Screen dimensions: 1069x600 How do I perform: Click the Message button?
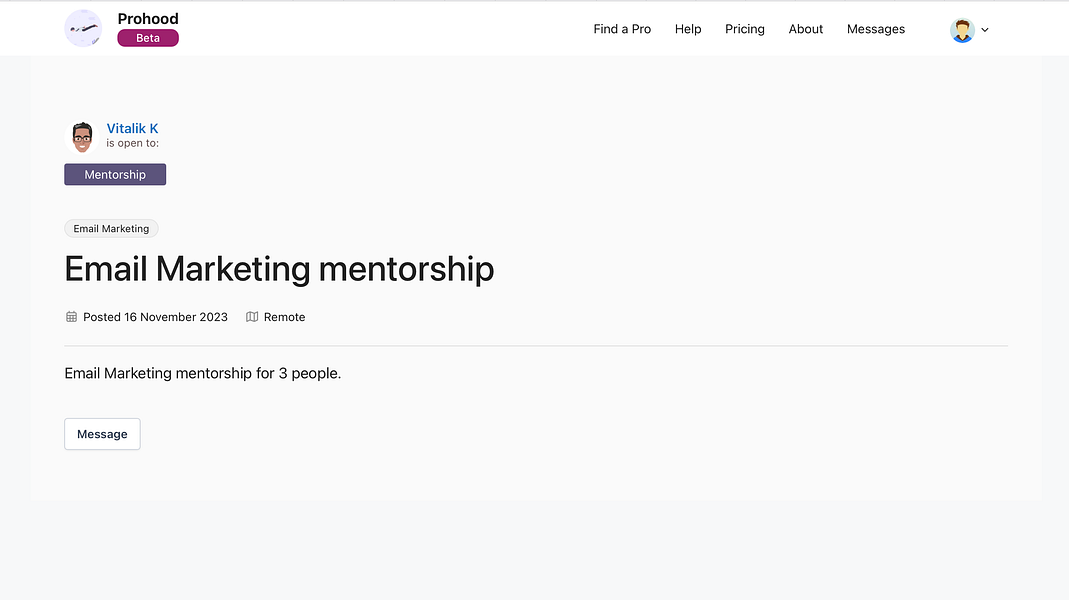[x=102, y=434]
